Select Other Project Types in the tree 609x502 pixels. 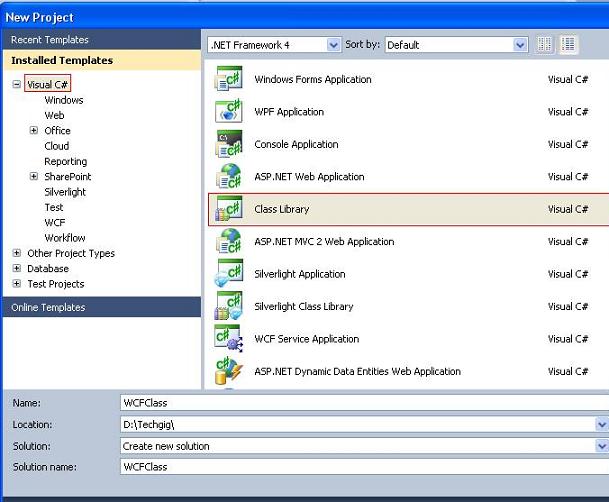click(71, 253)
